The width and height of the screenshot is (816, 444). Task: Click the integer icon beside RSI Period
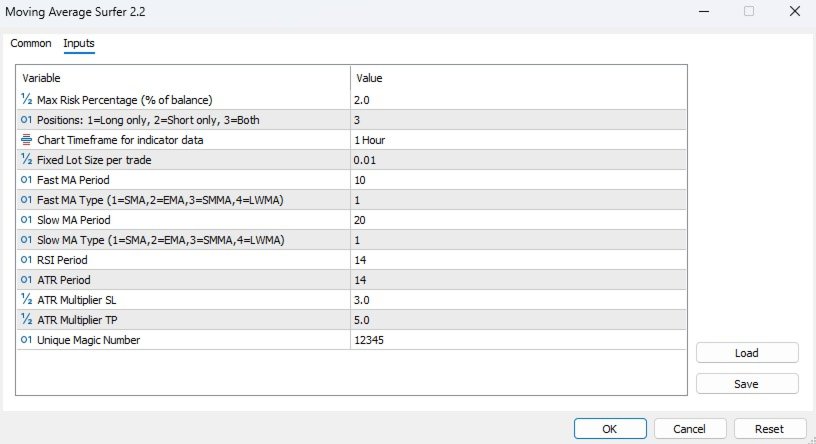26,260
